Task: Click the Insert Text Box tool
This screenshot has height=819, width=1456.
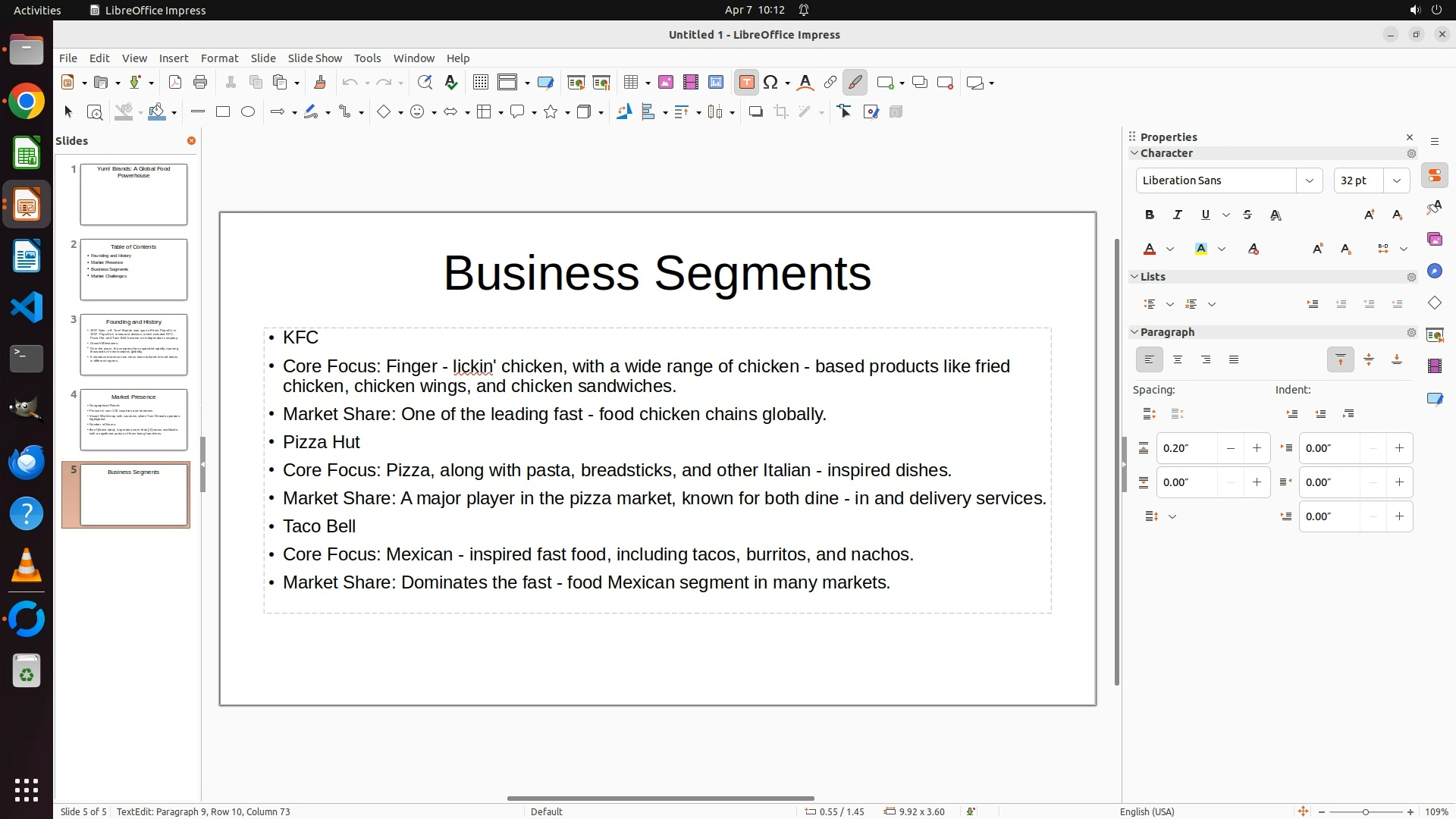Action: pyautogui.click(x=746, y=83)
